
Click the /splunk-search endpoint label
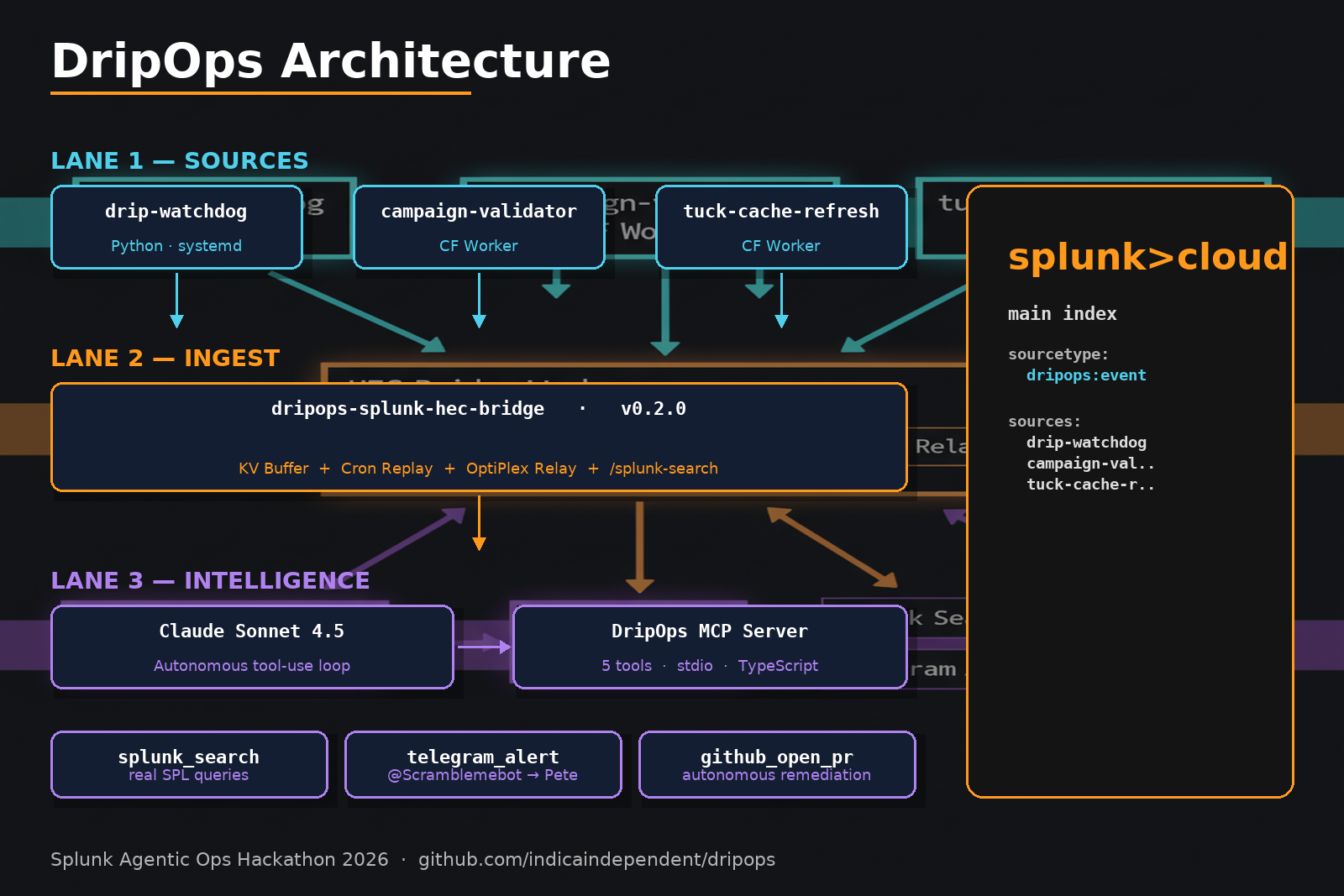point(664,469)
